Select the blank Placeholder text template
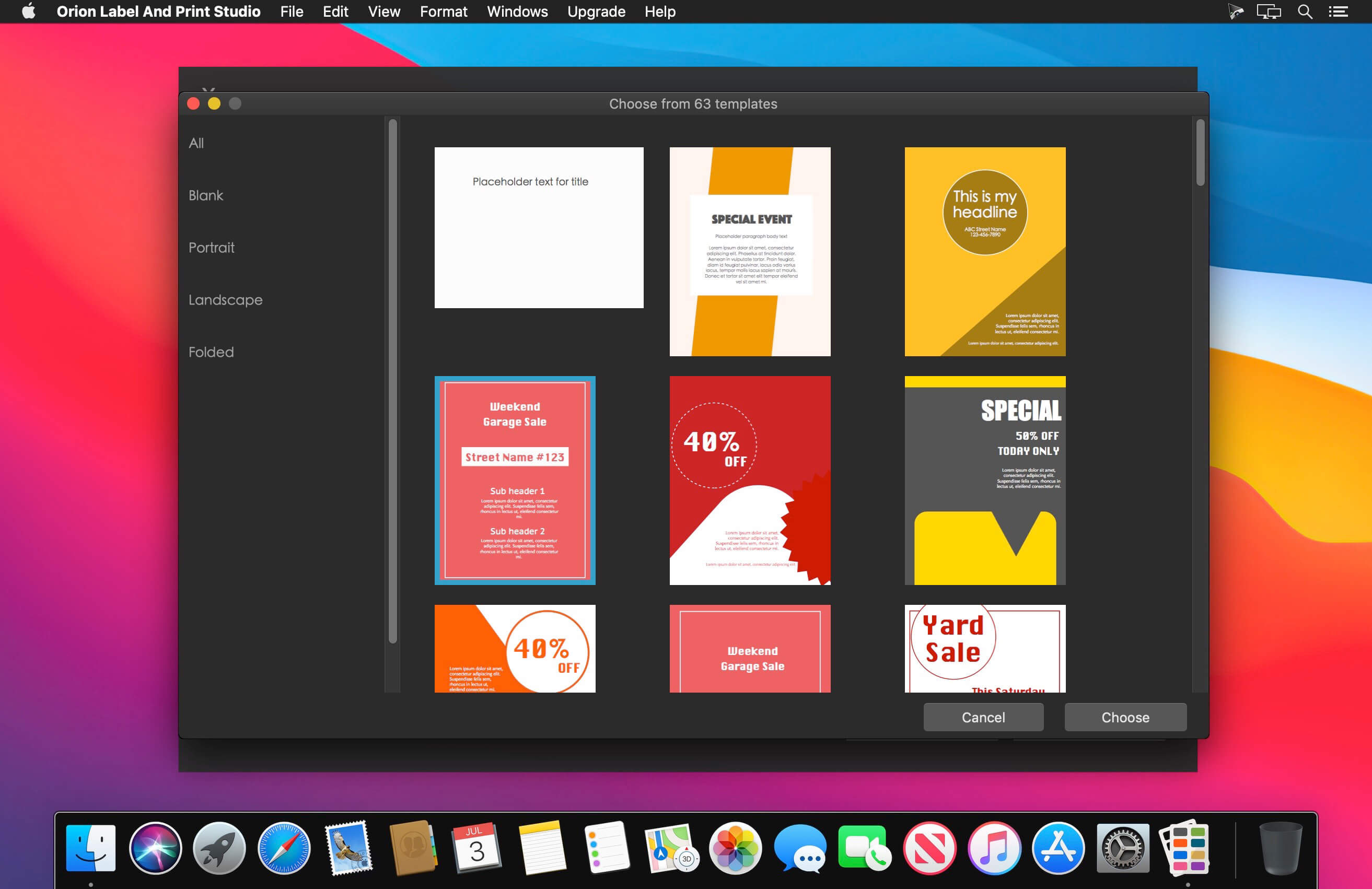The image size is (1372, 889). click(539, 228)
